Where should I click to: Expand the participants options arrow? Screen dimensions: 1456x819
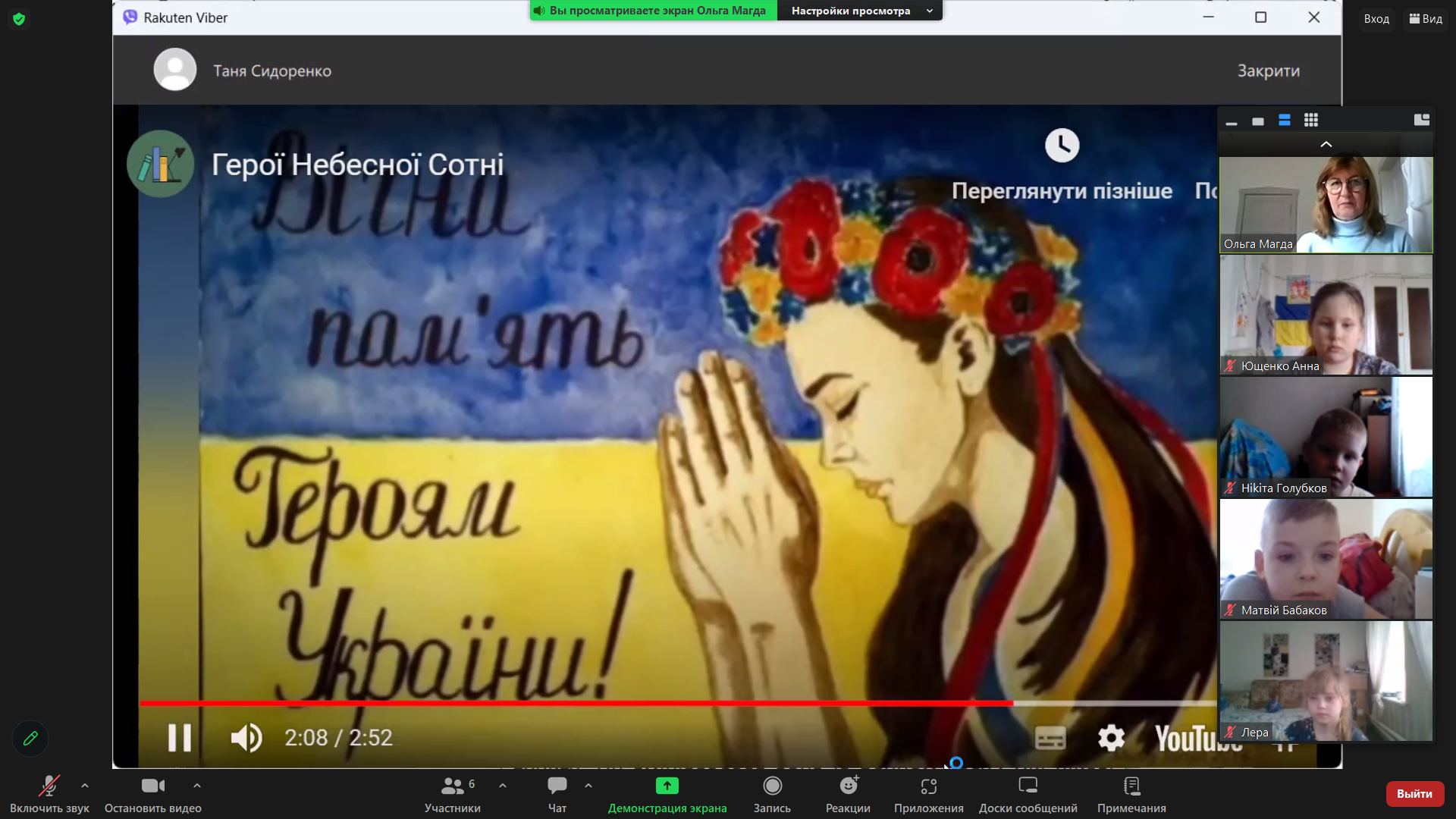coord(503,786)
